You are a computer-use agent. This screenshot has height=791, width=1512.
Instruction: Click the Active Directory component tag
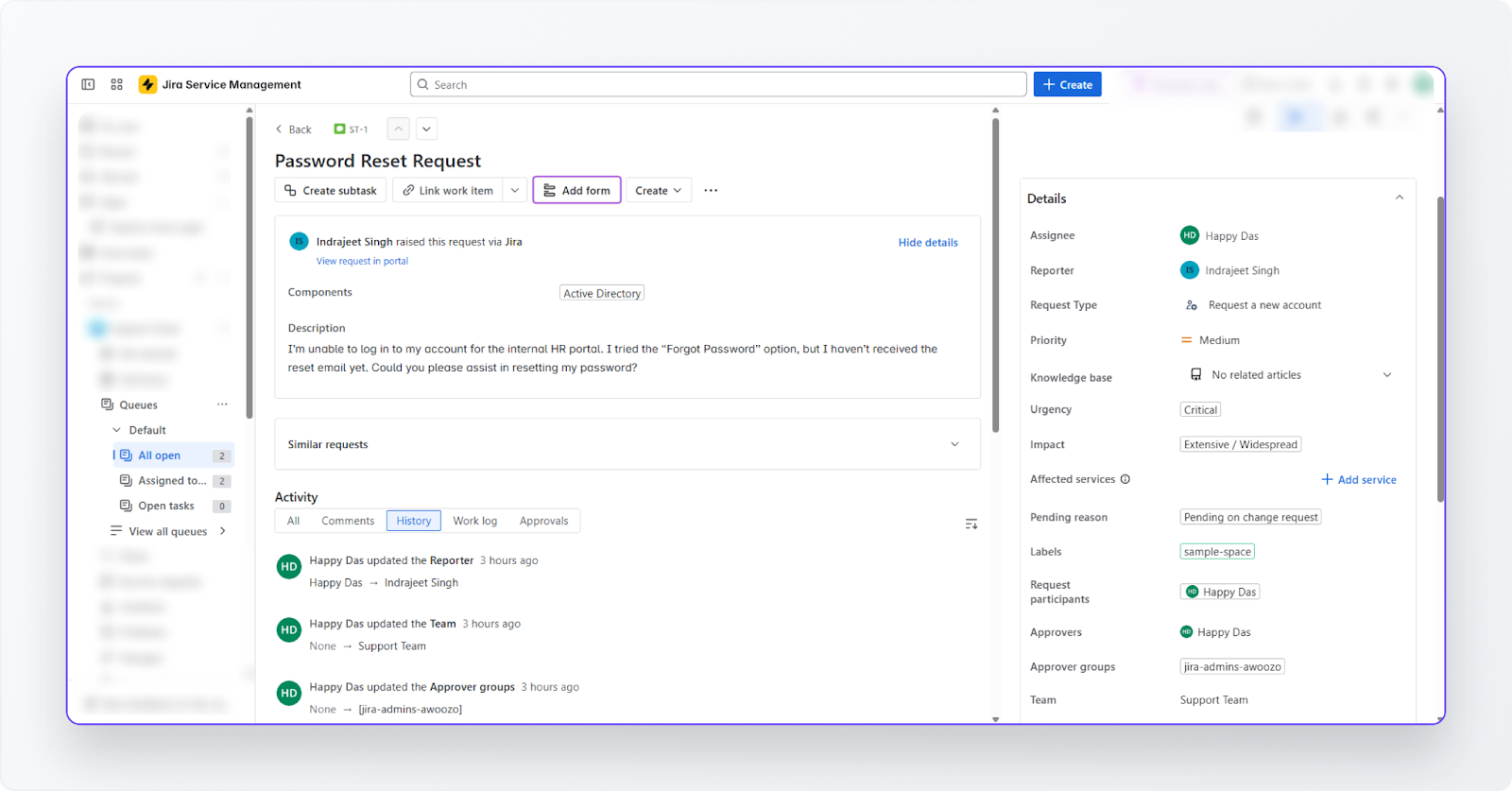(602, 293)
